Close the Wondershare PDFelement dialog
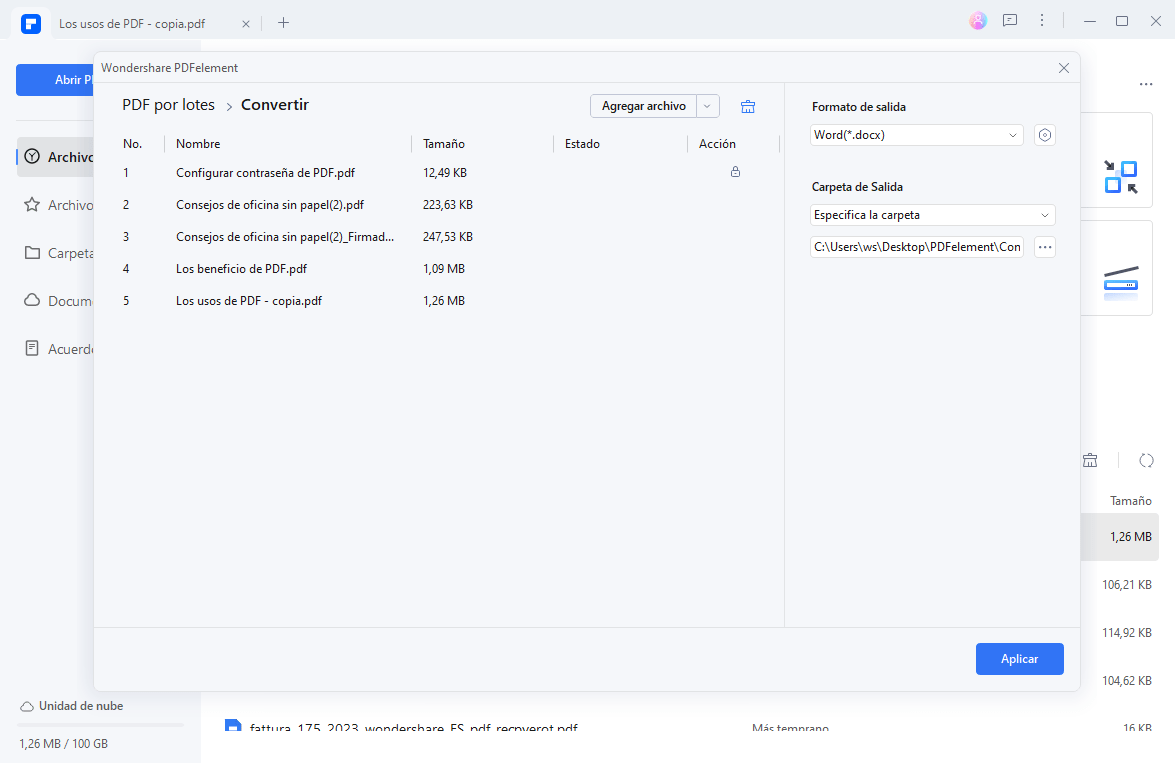 [x=1063, y=68]
